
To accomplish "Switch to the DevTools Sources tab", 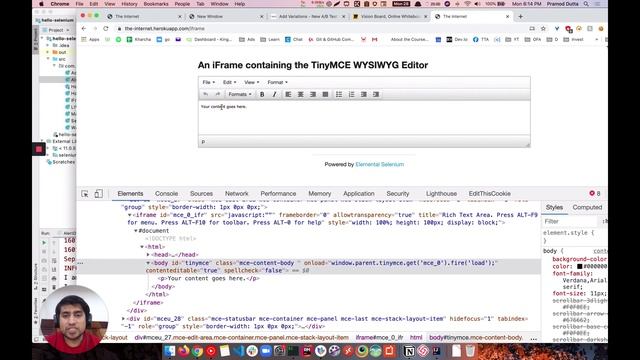I will (x=201, y=193).
